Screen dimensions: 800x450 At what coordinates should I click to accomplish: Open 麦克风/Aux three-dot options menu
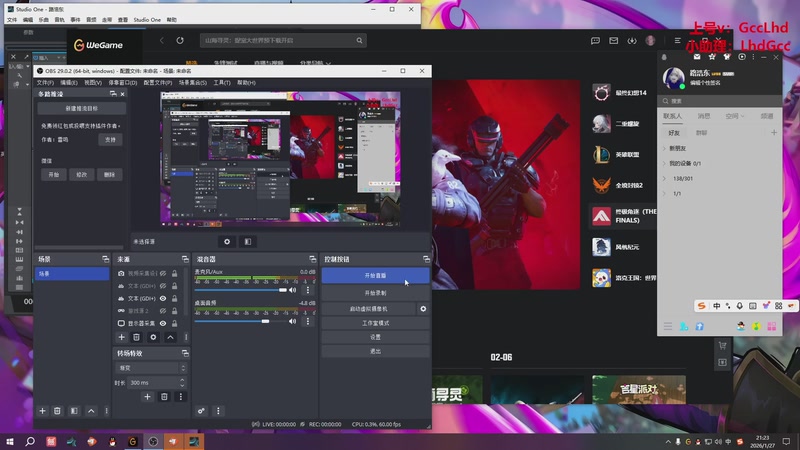tap(308, 290)
